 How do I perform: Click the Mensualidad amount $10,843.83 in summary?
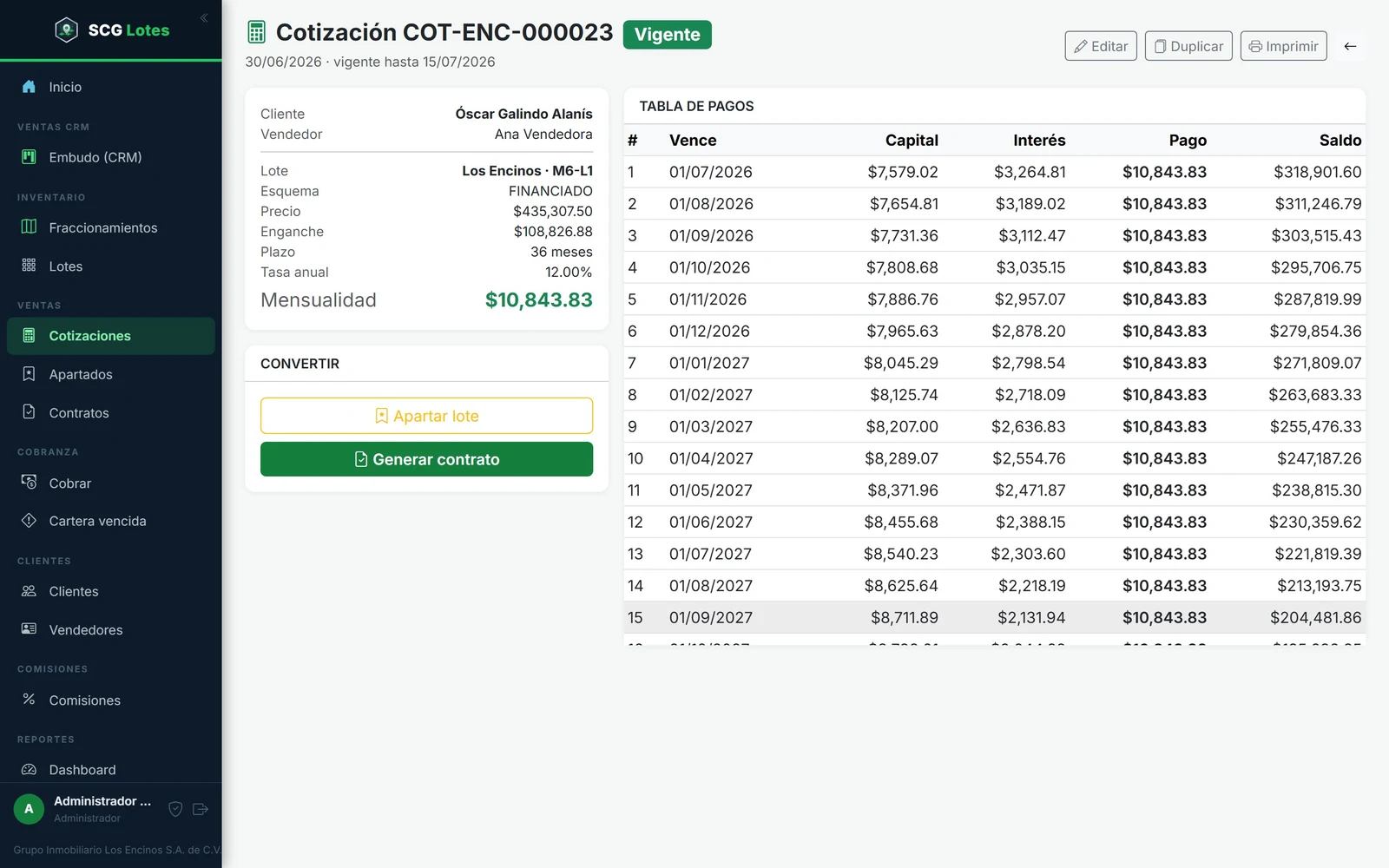click(x=539, y=300)
